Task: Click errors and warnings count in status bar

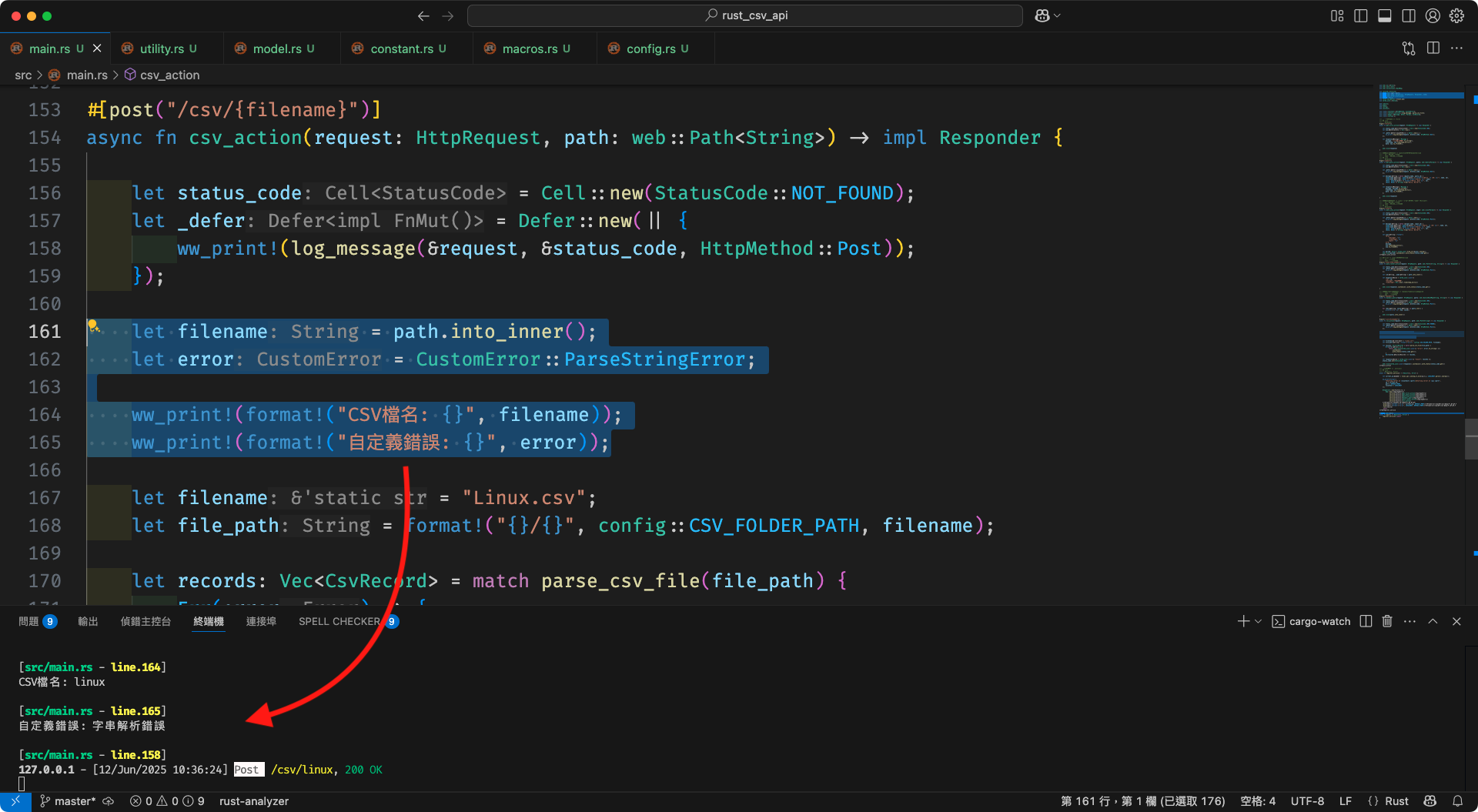Action: [167, 801]
